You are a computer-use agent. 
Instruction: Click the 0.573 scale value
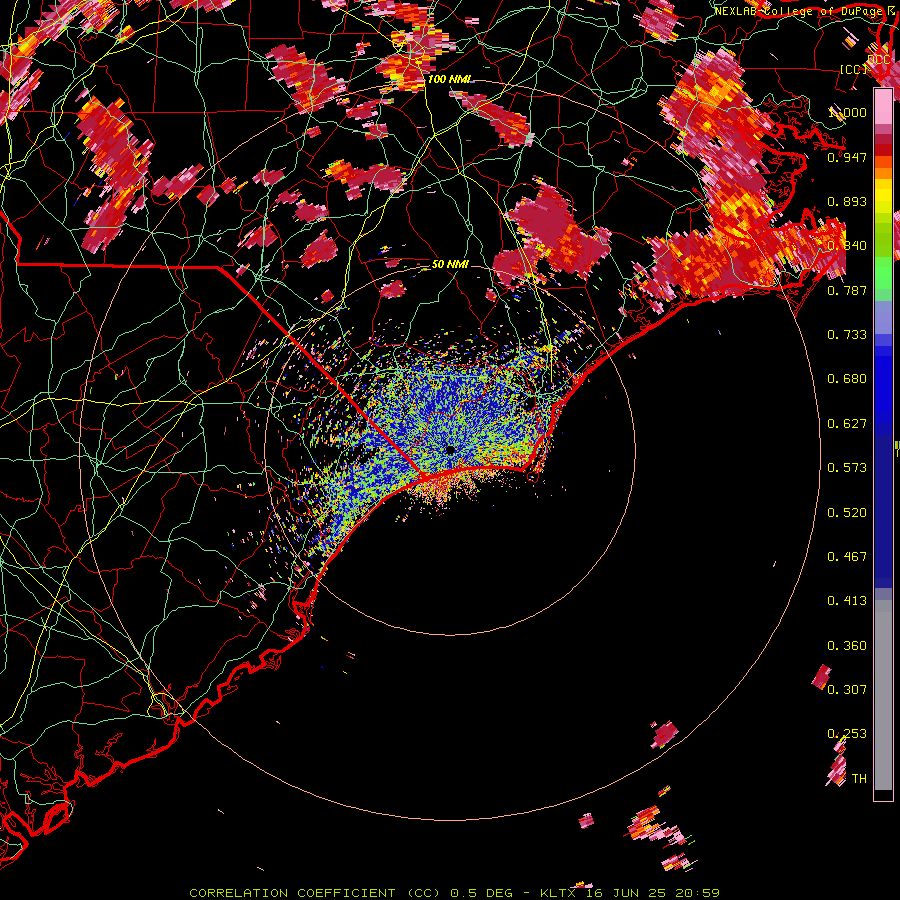[847, 468]
